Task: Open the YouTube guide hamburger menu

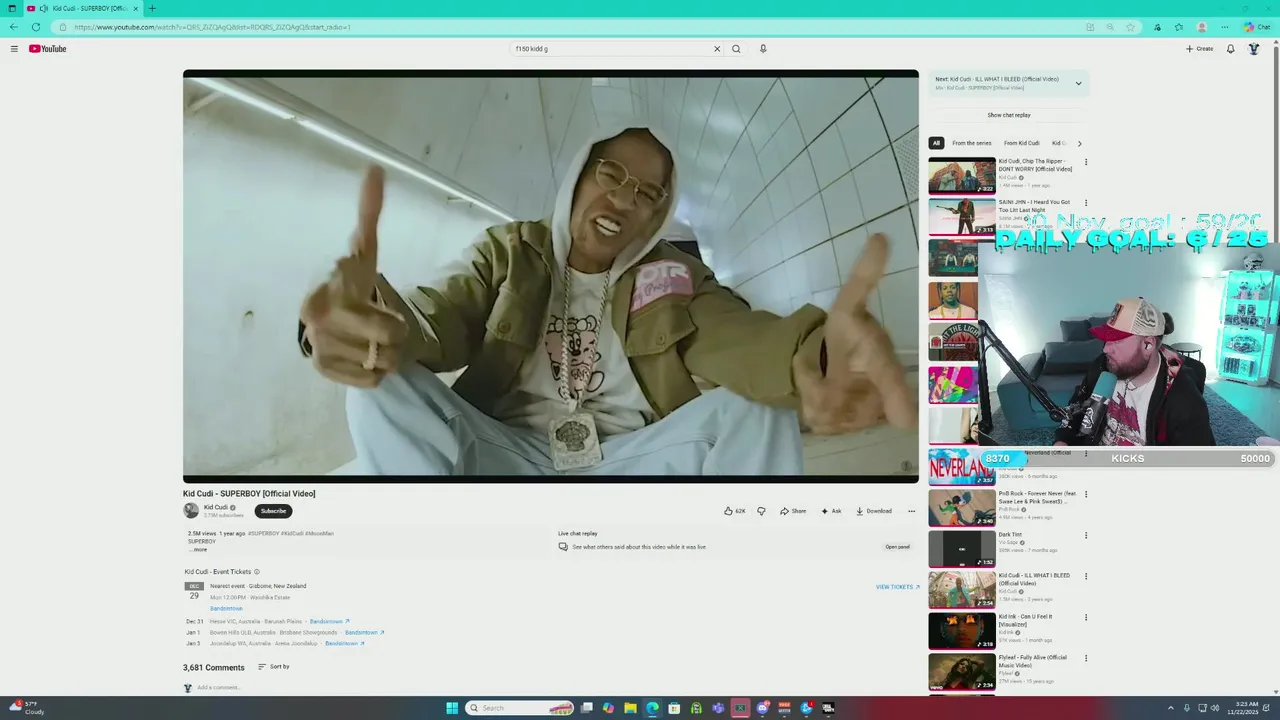Action: [x=14, y=48]
